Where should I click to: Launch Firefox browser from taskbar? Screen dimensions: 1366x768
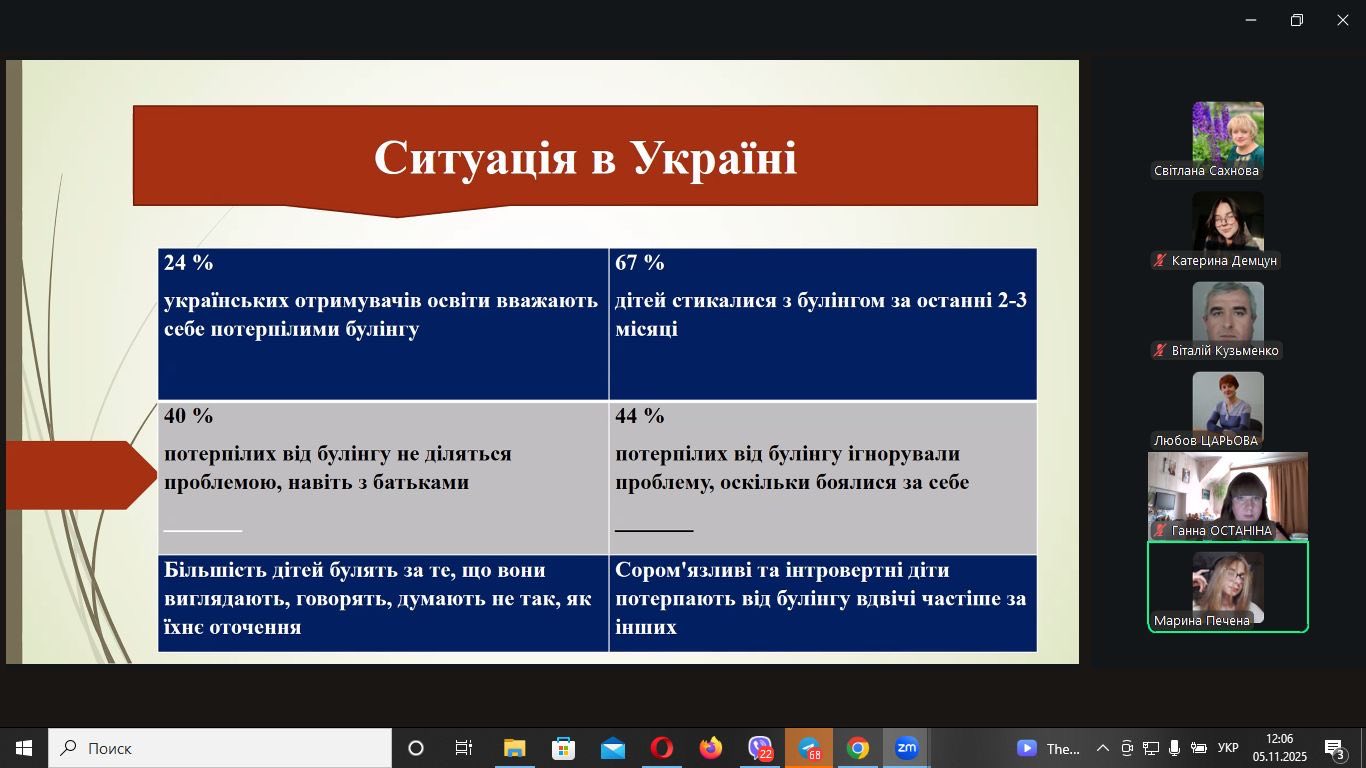point(711,748)
